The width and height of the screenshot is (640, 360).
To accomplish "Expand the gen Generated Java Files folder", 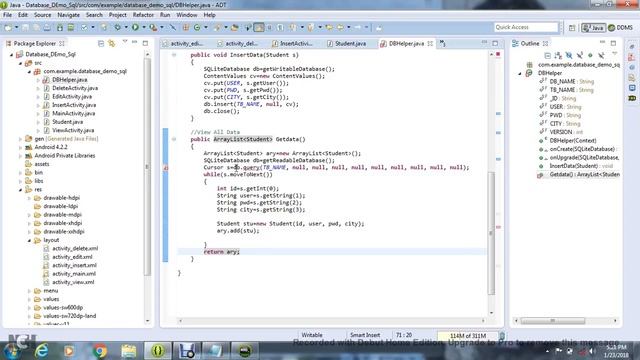I will coord(20,139).
